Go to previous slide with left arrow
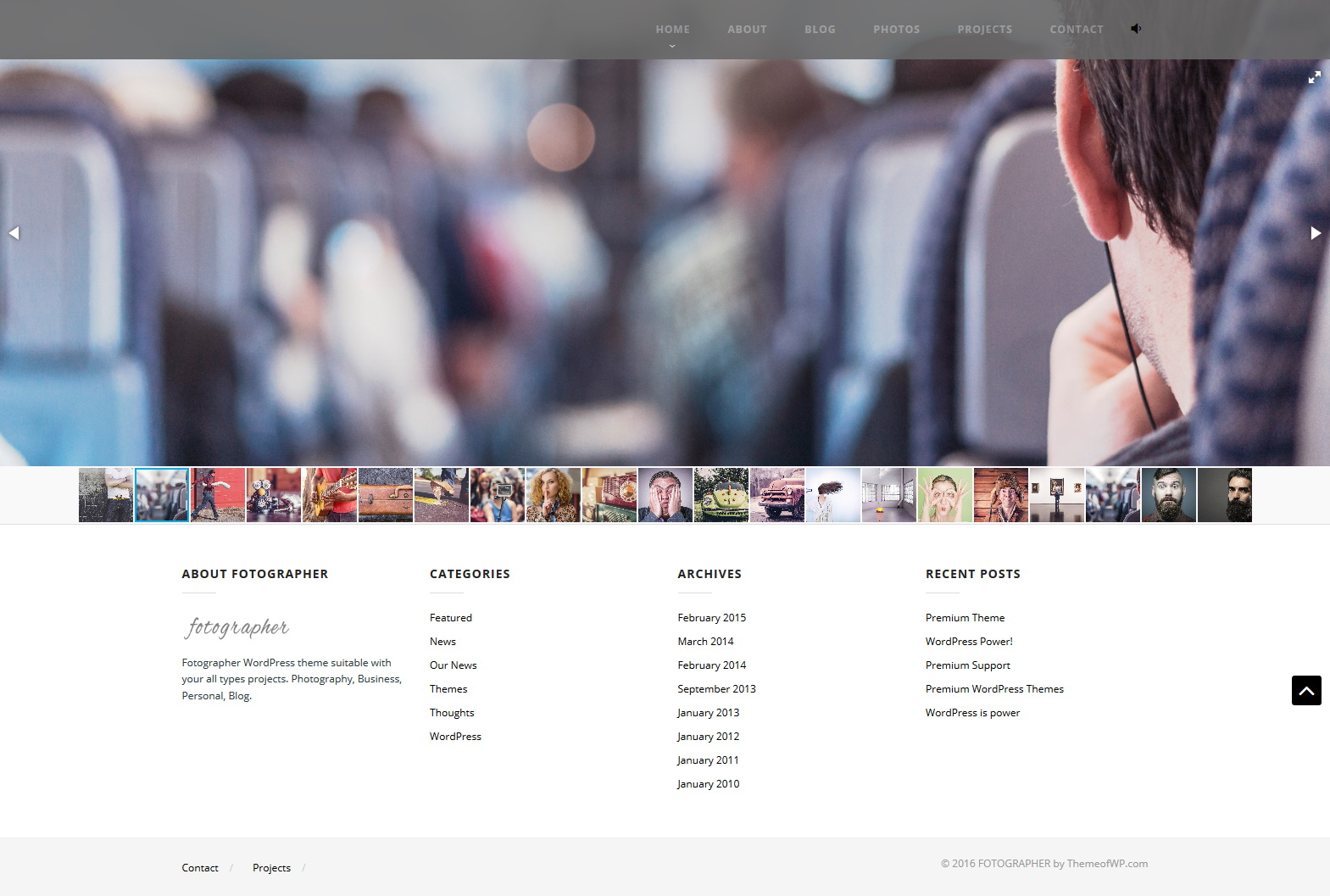The width and height of the screenshot is (1330, 896). point(14,233)
